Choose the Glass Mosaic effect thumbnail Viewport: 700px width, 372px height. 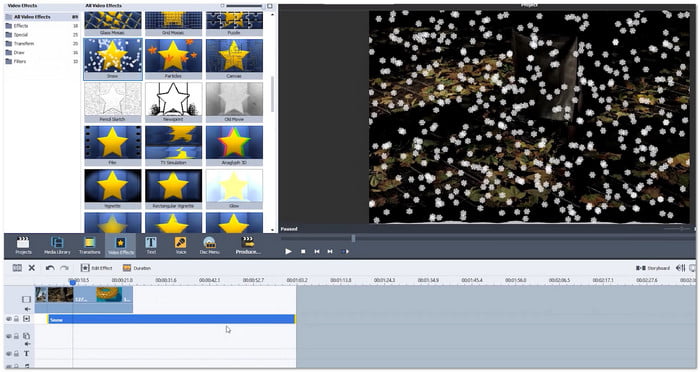coord(112,24)
